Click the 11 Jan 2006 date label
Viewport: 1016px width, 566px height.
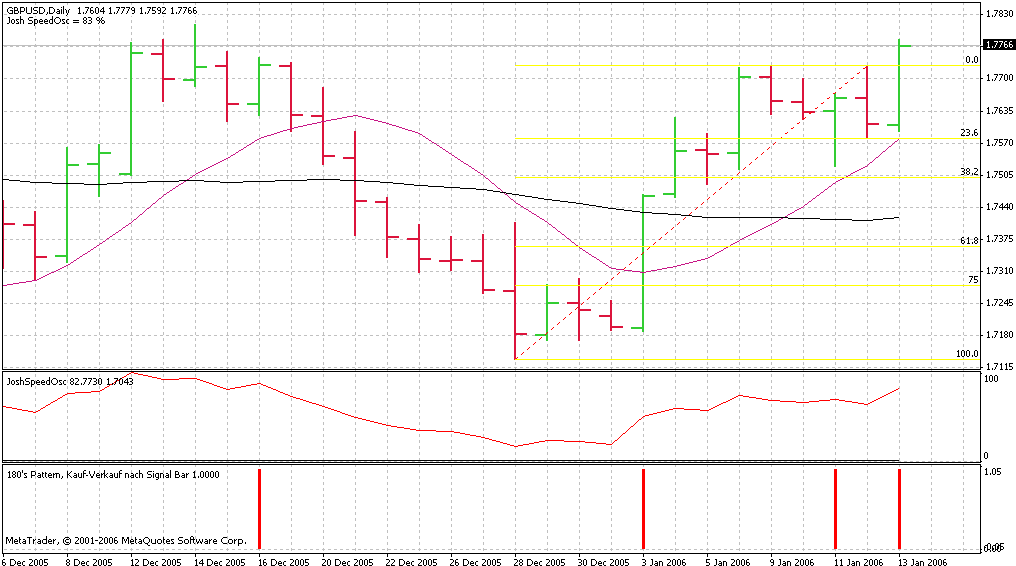[859, 561]
